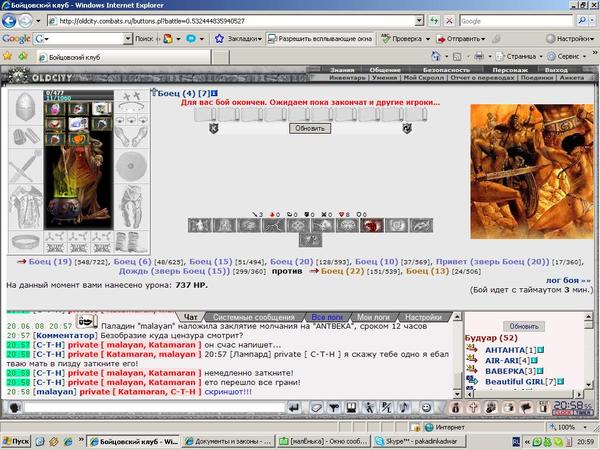The height and width of the screenshot is (450, 600).
Task: Click the boots equipment slot
Action: [x=131, y=242]
